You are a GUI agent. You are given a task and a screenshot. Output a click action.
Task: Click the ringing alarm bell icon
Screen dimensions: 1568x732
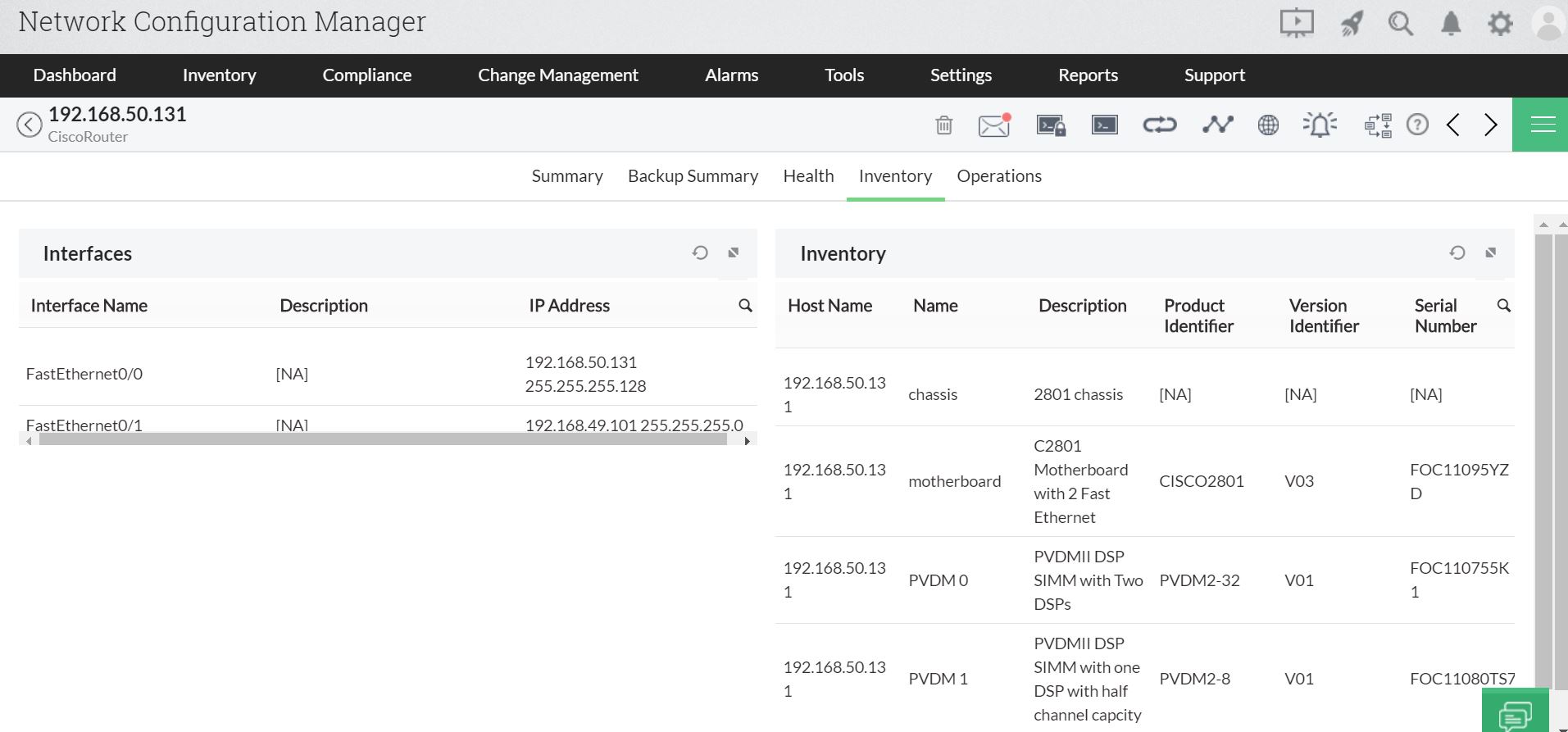tap(1320, 125)
